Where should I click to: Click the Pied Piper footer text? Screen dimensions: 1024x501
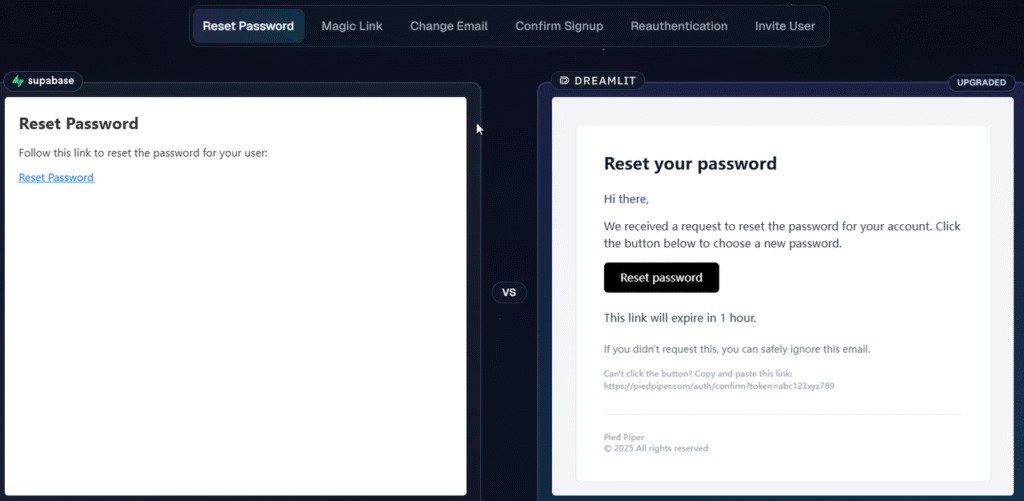624,437
